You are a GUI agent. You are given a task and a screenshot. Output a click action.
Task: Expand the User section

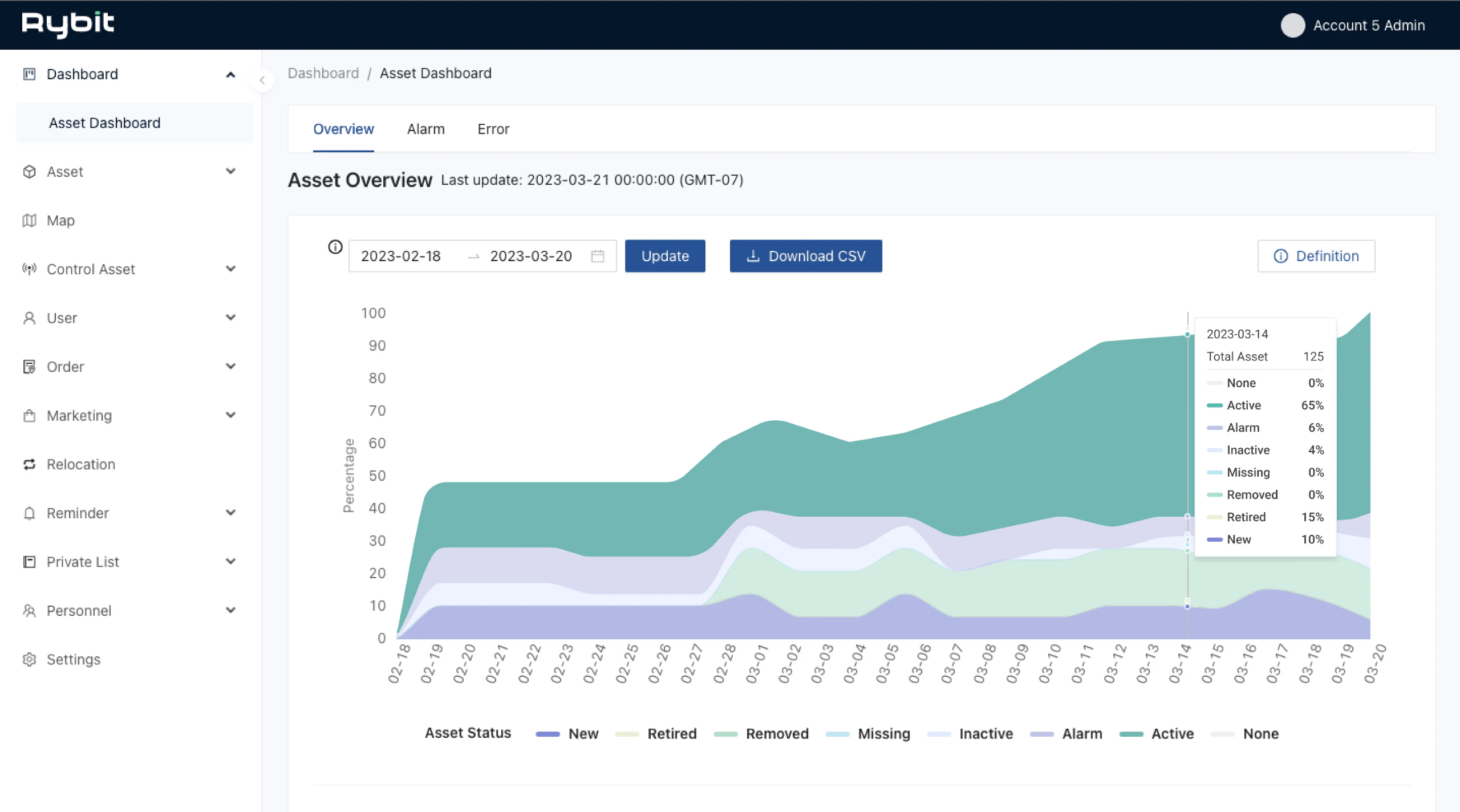(230, 318)
